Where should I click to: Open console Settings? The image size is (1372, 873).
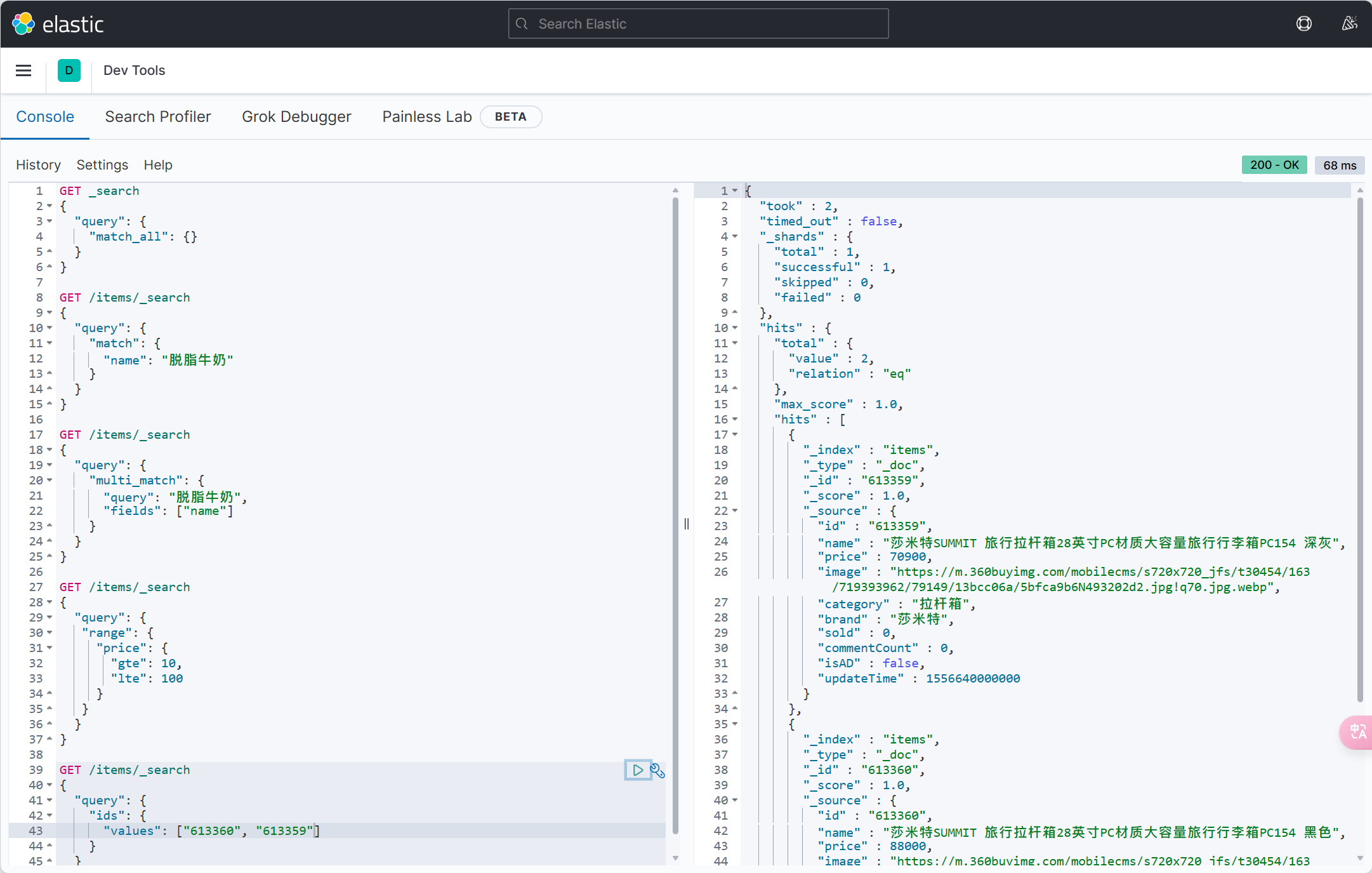102,165
